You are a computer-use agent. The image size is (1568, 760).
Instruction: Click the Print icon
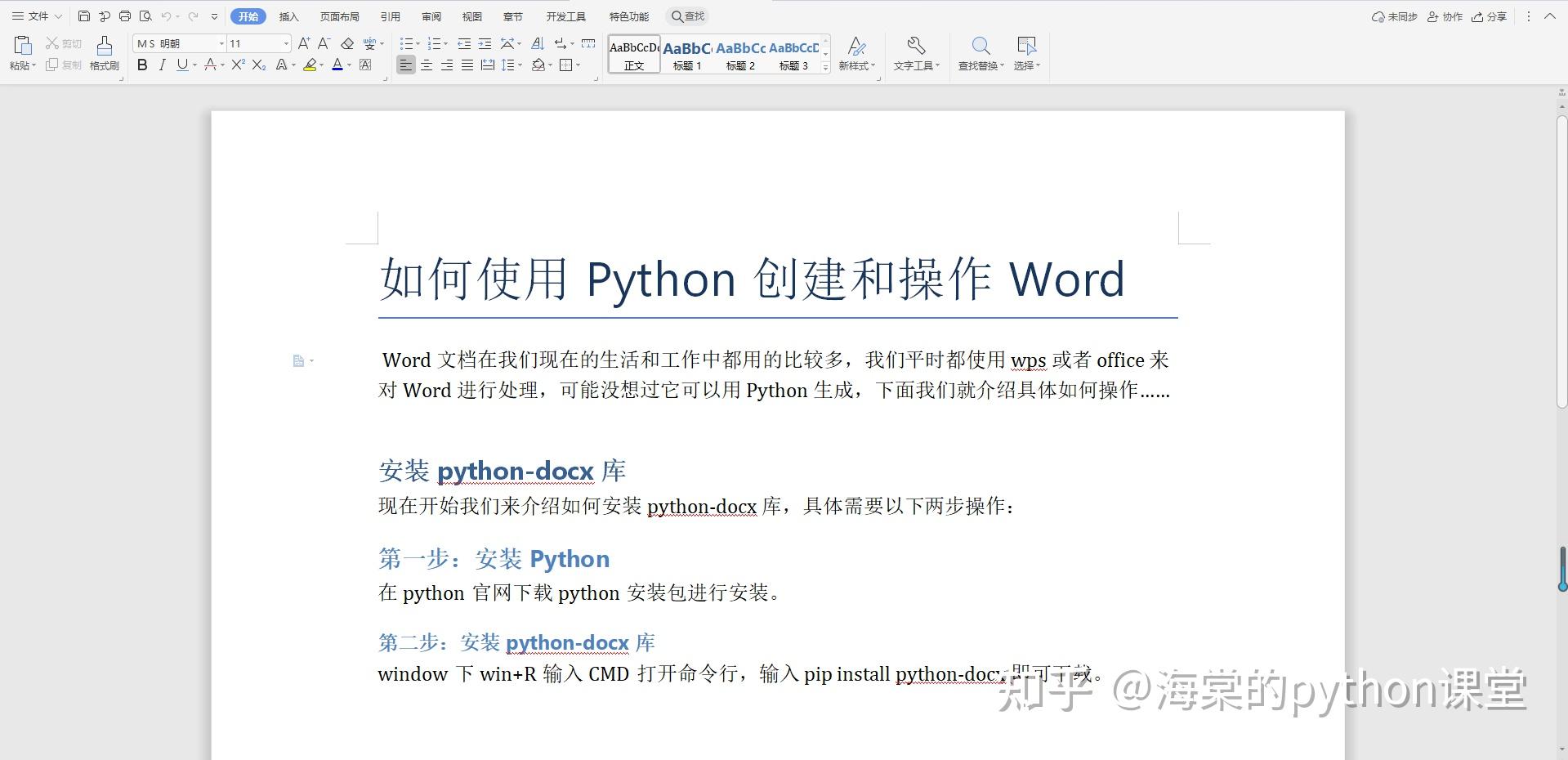124,16
